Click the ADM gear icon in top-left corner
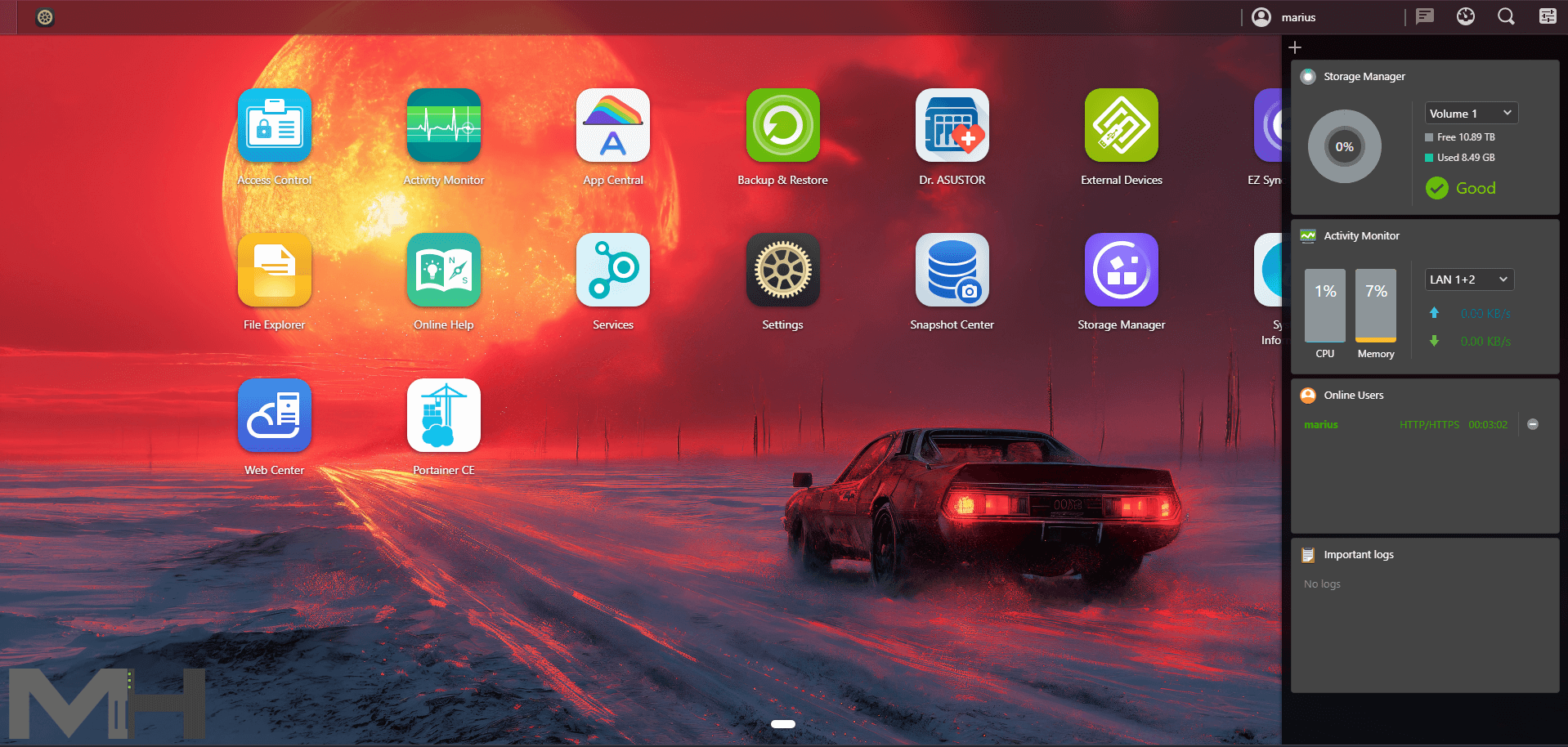Viewport: 1568px width, 747px height. tap(45, 17)
